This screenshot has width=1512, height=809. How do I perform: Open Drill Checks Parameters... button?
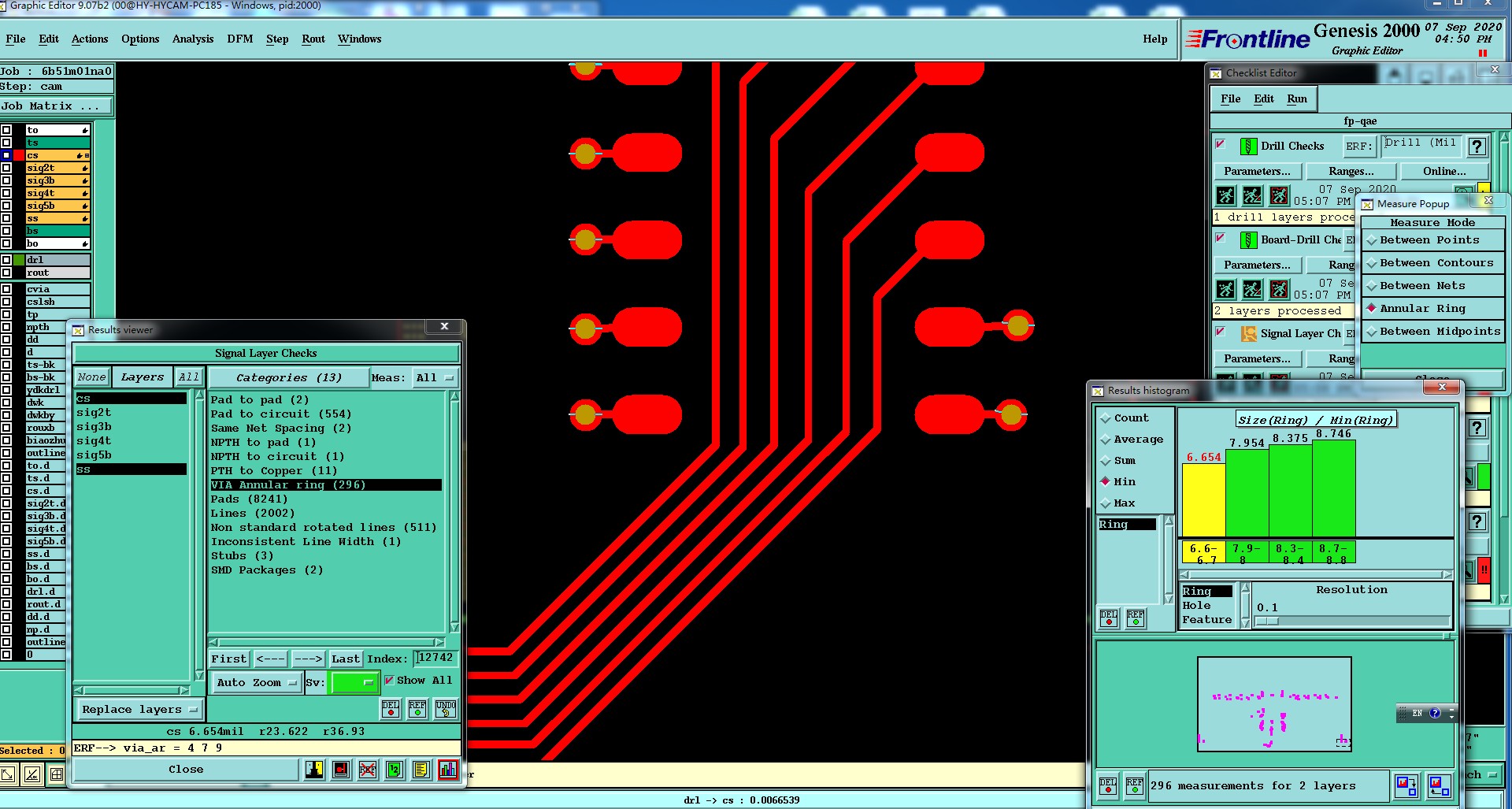coord(1257,172)
